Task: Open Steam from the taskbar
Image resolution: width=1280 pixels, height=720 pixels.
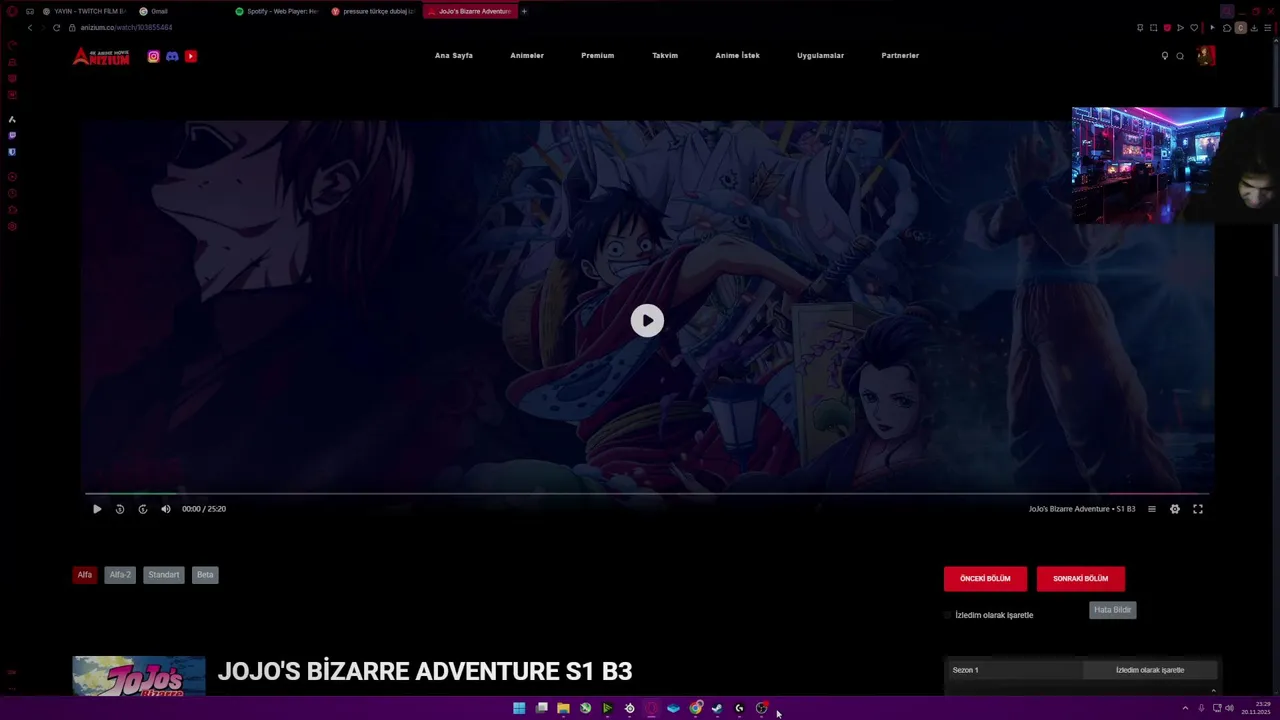Action: [x=717, y=708]
